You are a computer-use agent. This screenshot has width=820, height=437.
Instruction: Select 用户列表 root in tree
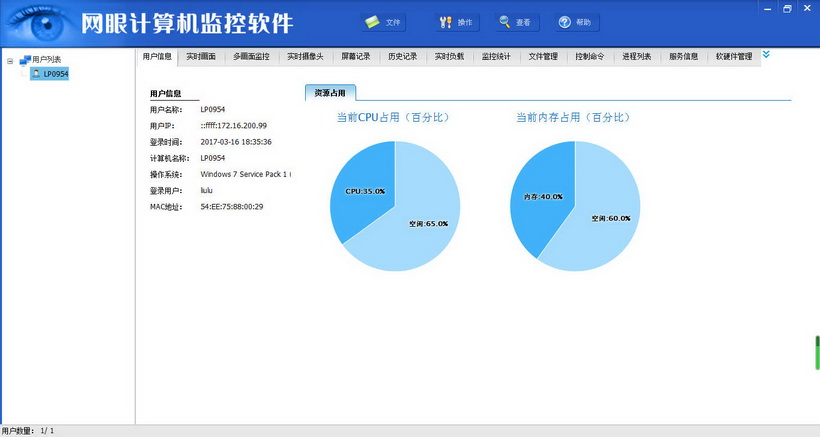[41, 60]
